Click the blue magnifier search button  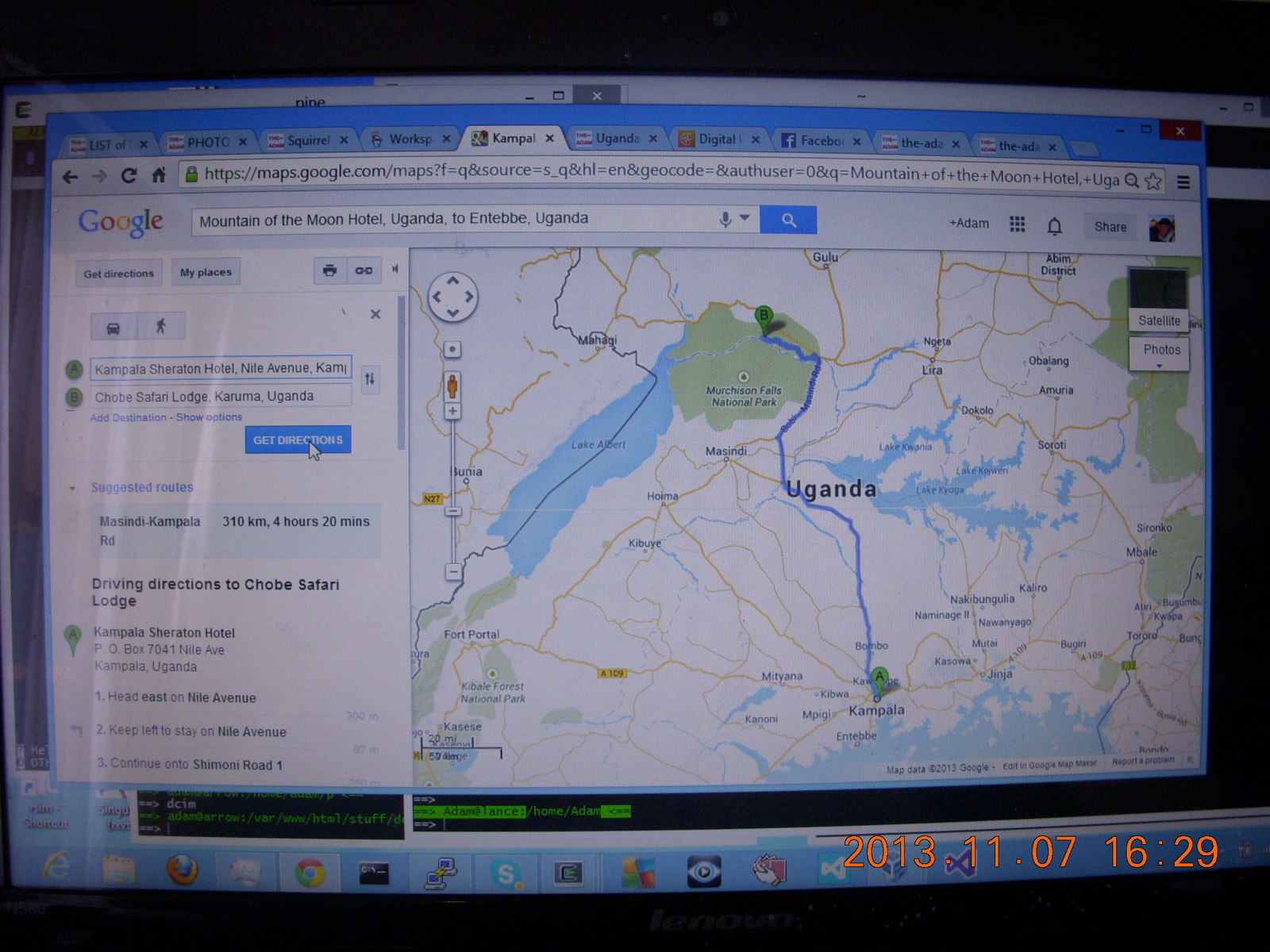coord(787,221)
